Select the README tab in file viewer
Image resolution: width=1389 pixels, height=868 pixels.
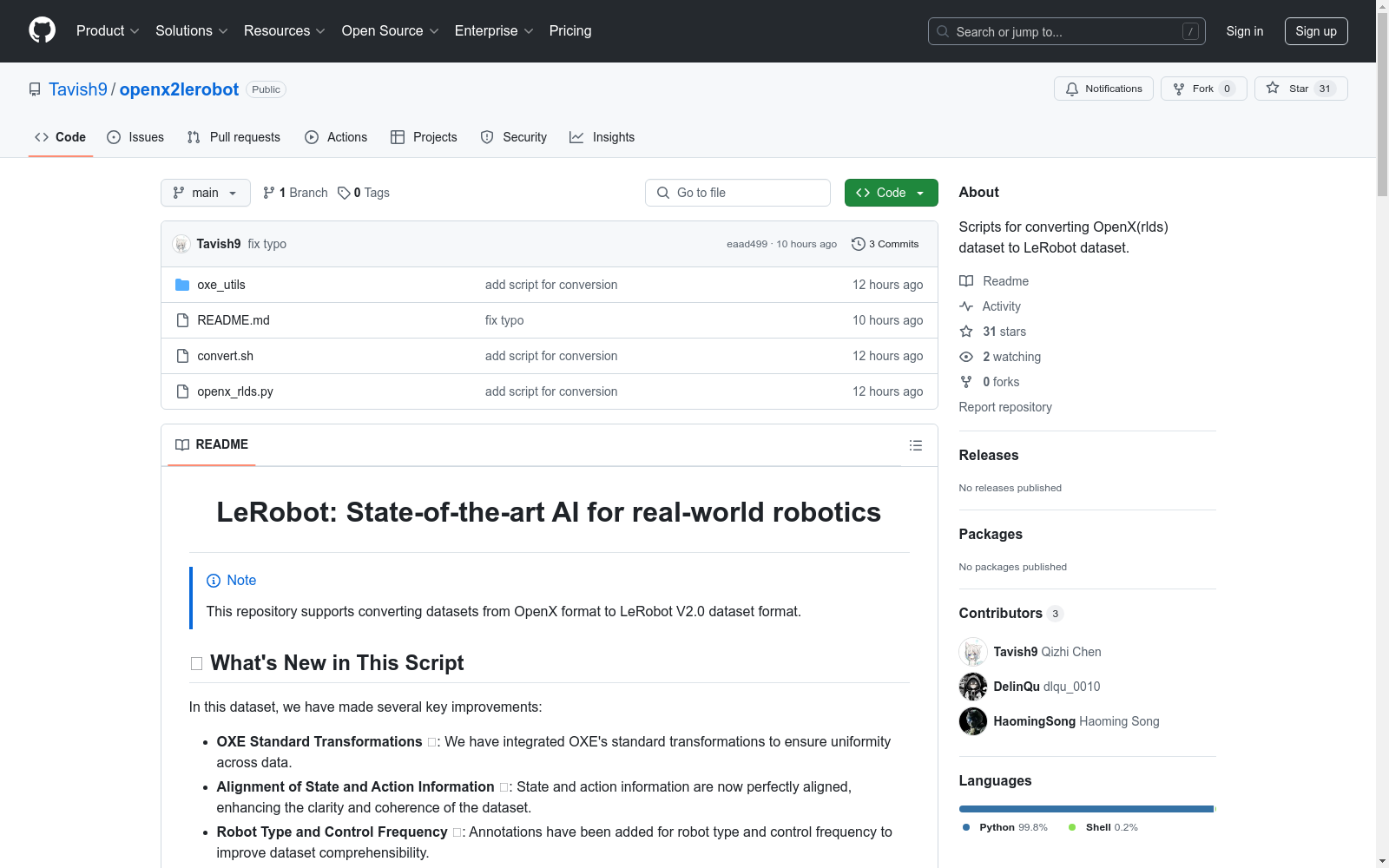coord(212,444)
